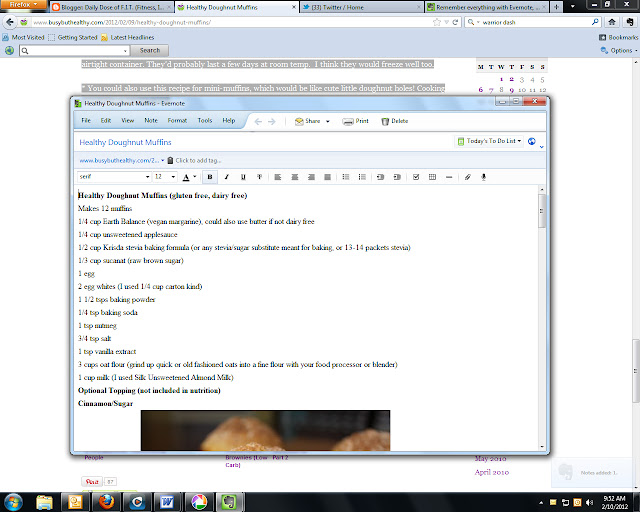
Task: Record audio with the microphone icon
Action: coord(484,177)
